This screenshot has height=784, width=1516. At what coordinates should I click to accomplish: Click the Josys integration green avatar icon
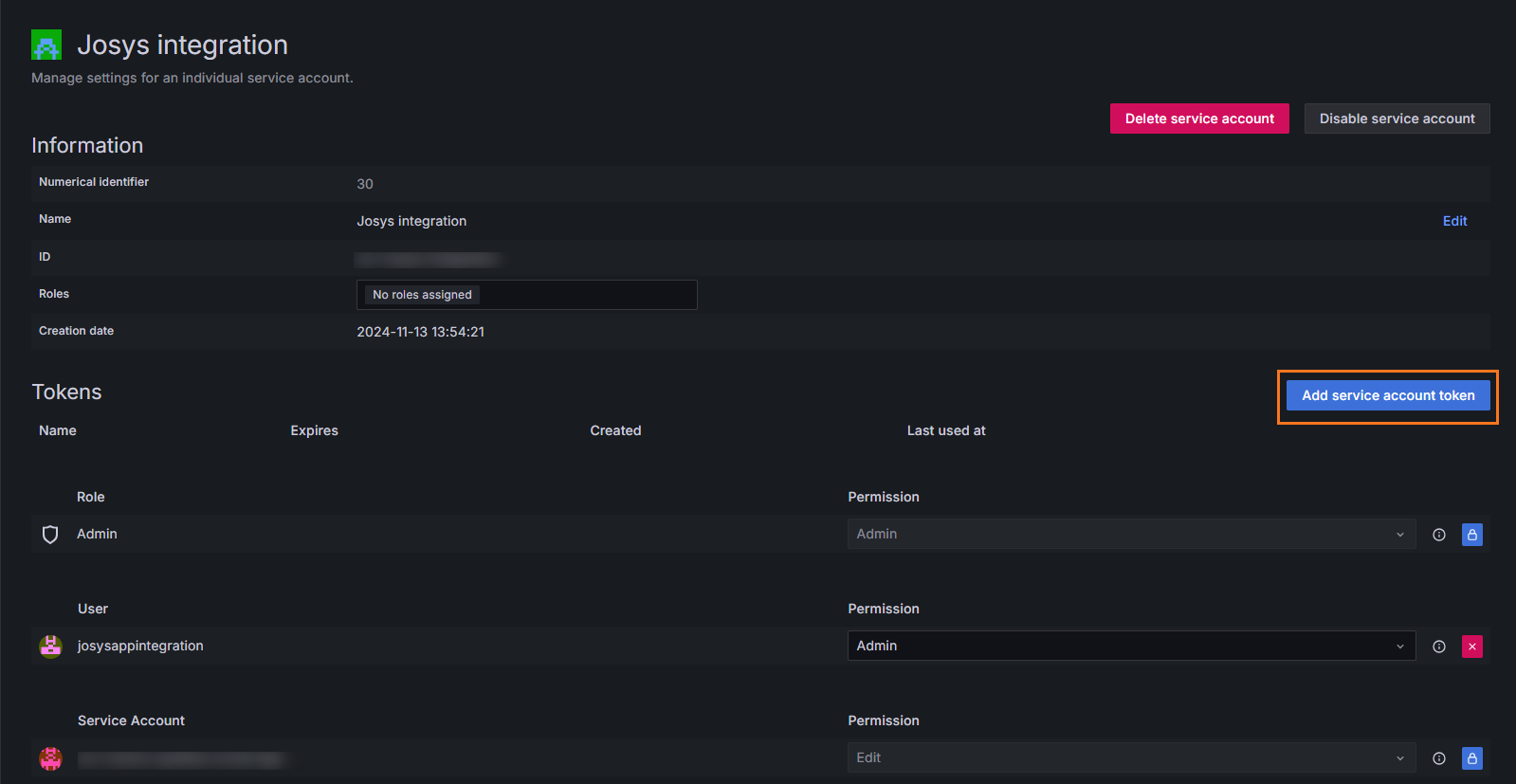click(46, 45)
